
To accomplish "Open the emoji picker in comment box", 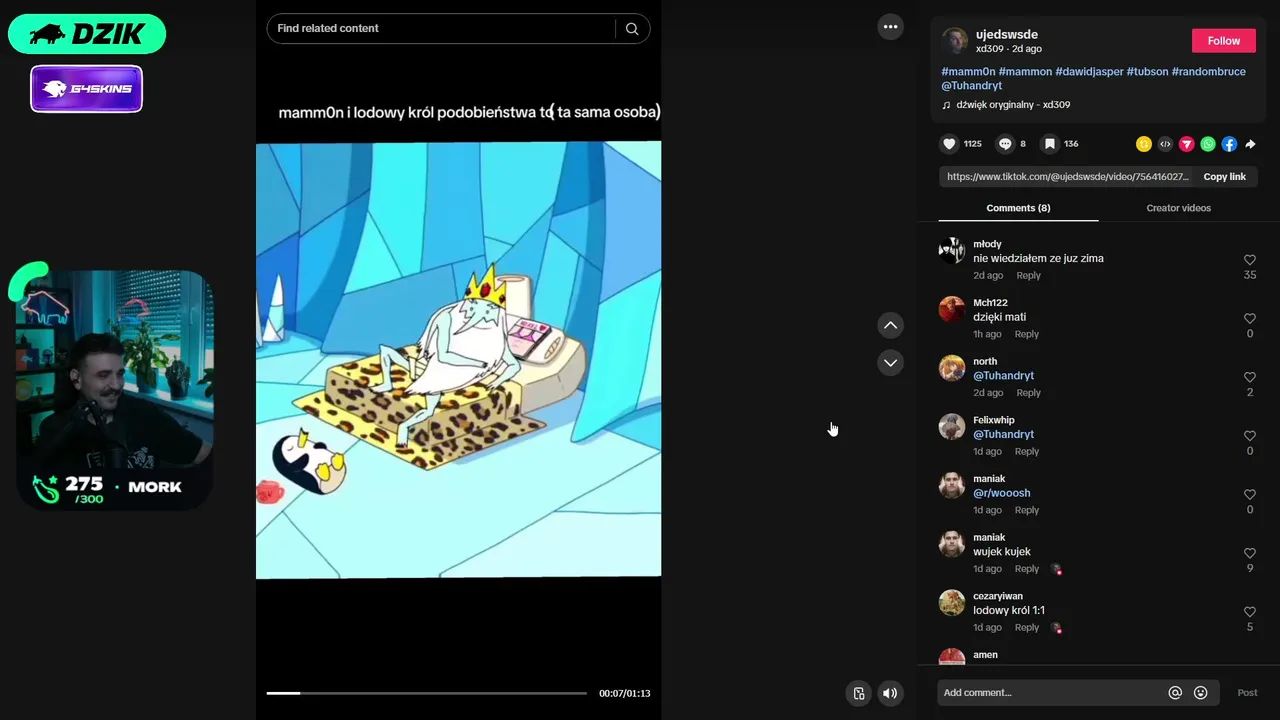I will 1201,693.
